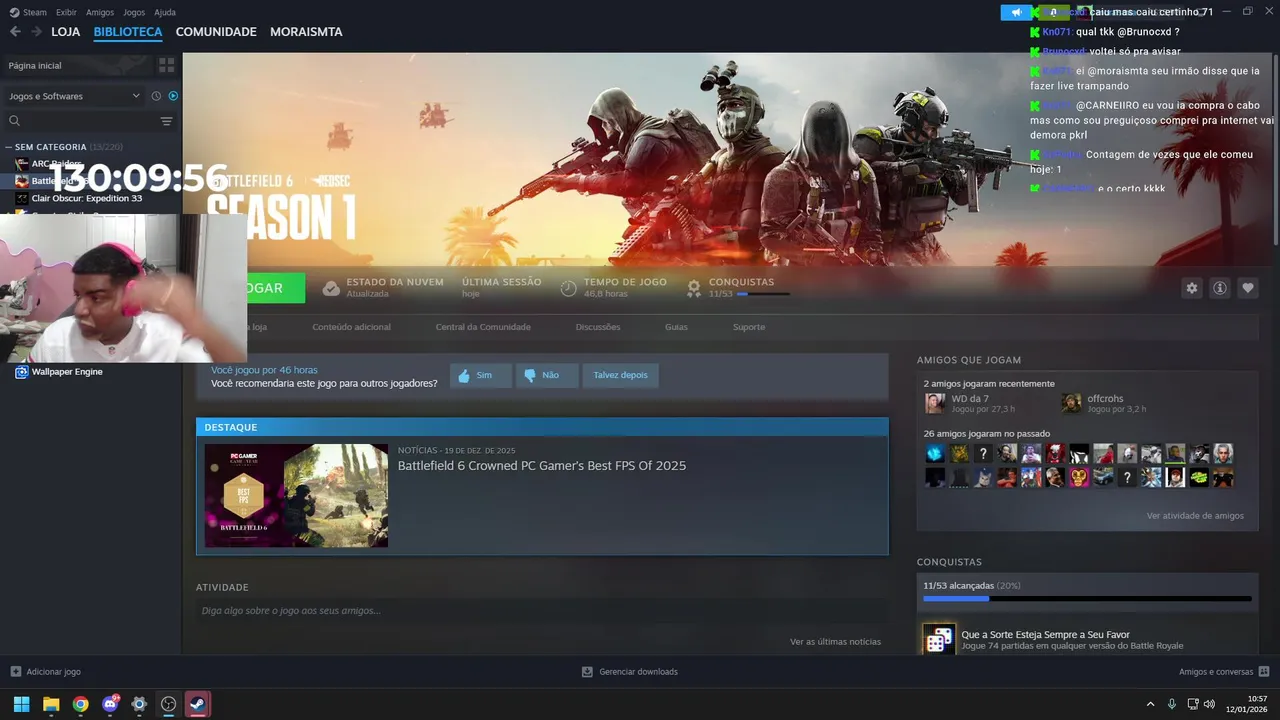The image size is (1280, 720).
Task: Go forward with the right arrow
Action: pyautogui.click(x=36, y=32)
